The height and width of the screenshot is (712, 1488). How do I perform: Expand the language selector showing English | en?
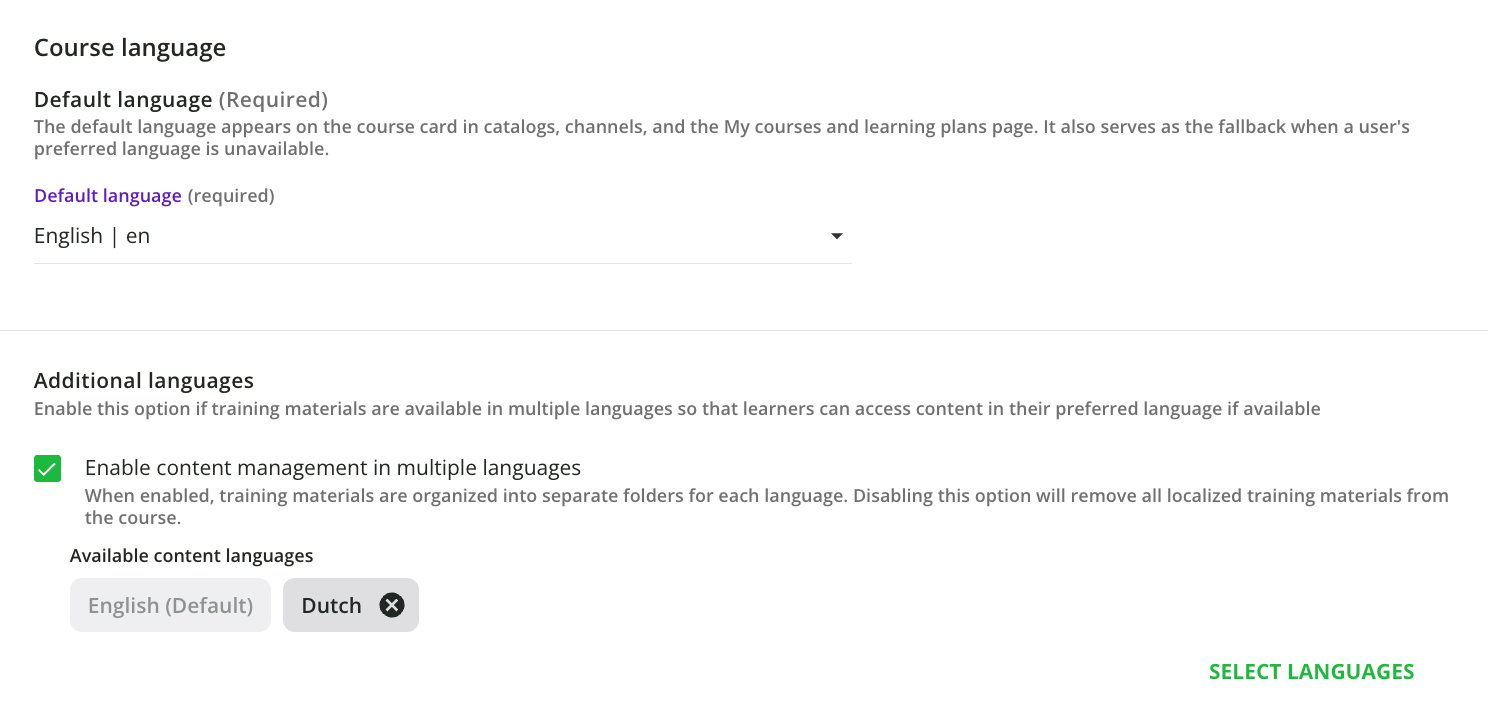(x=838, y=236)
